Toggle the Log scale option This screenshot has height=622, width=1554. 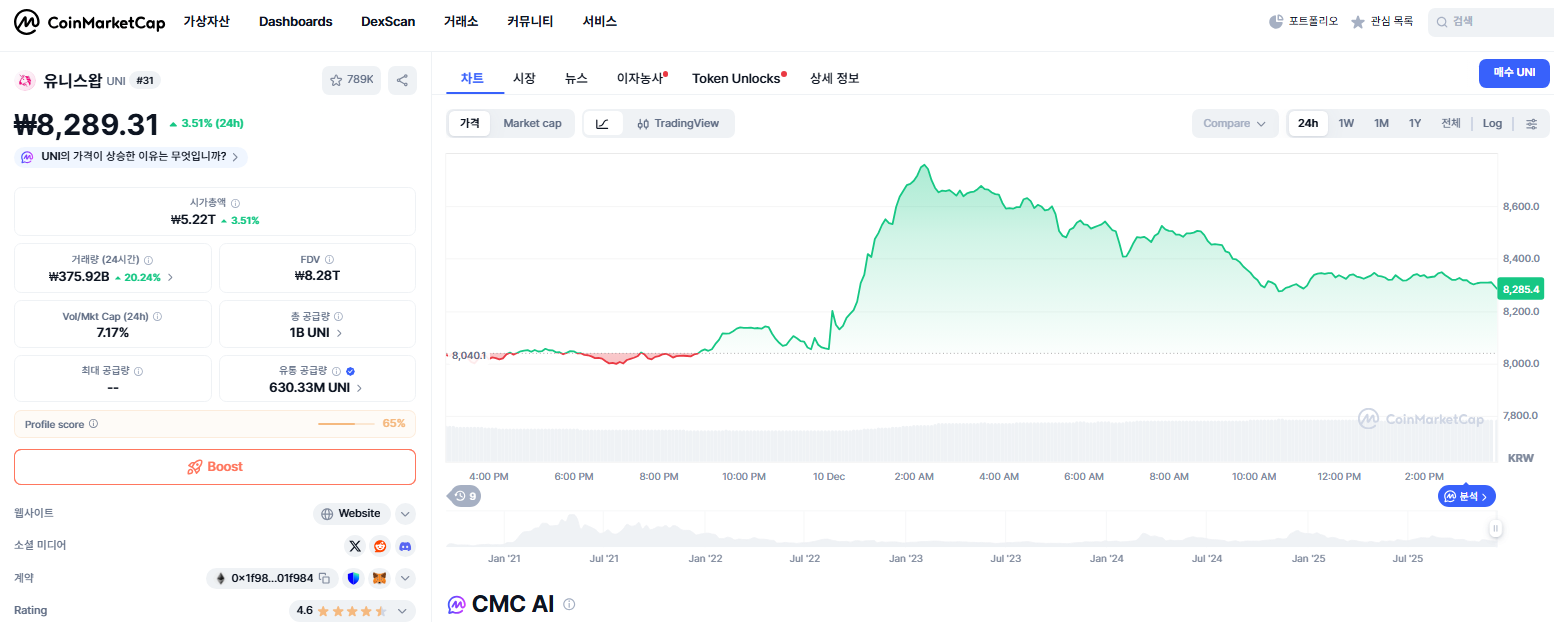[1492, 124]
